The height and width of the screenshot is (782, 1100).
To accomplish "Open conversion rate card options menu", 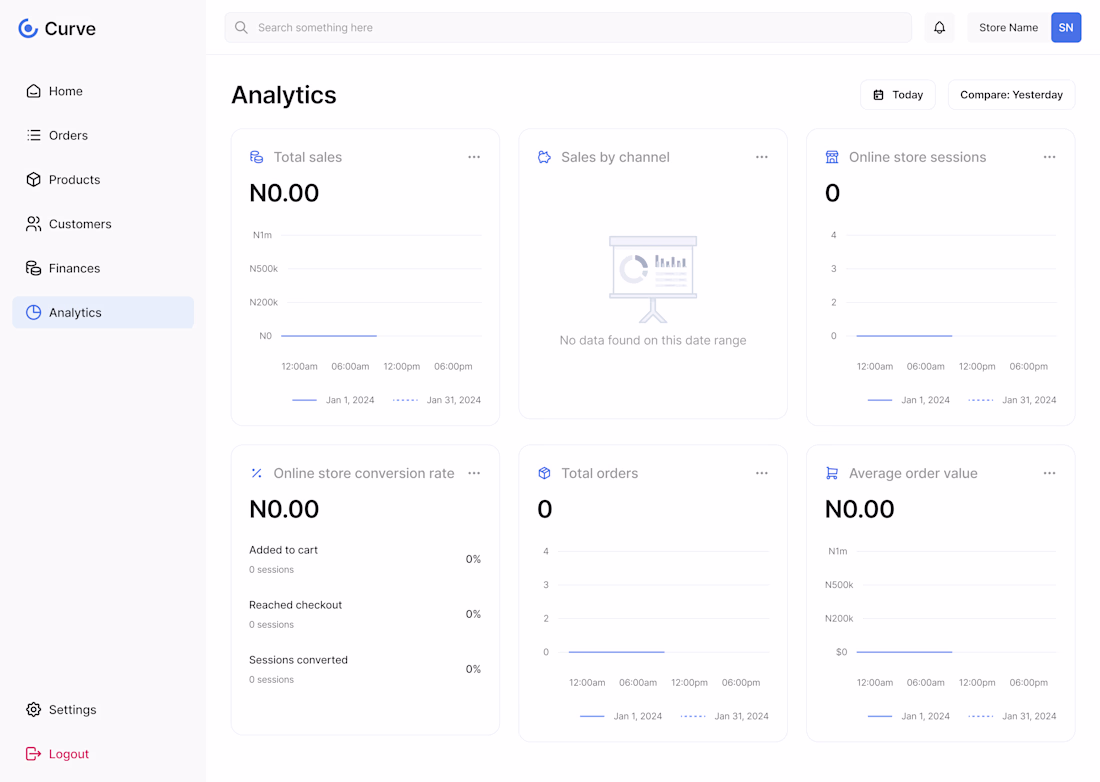I will [x=474, y=473].
